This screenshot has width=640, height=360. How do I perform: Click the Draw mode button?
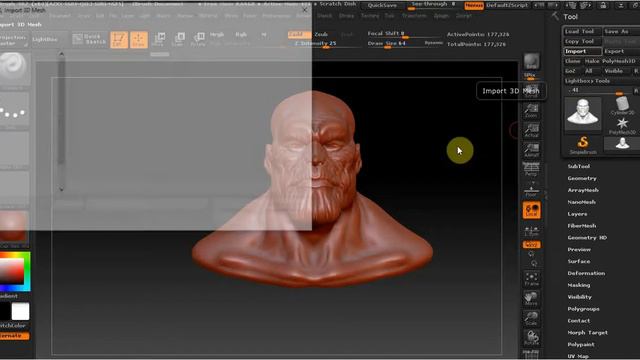tap(139, 40)
